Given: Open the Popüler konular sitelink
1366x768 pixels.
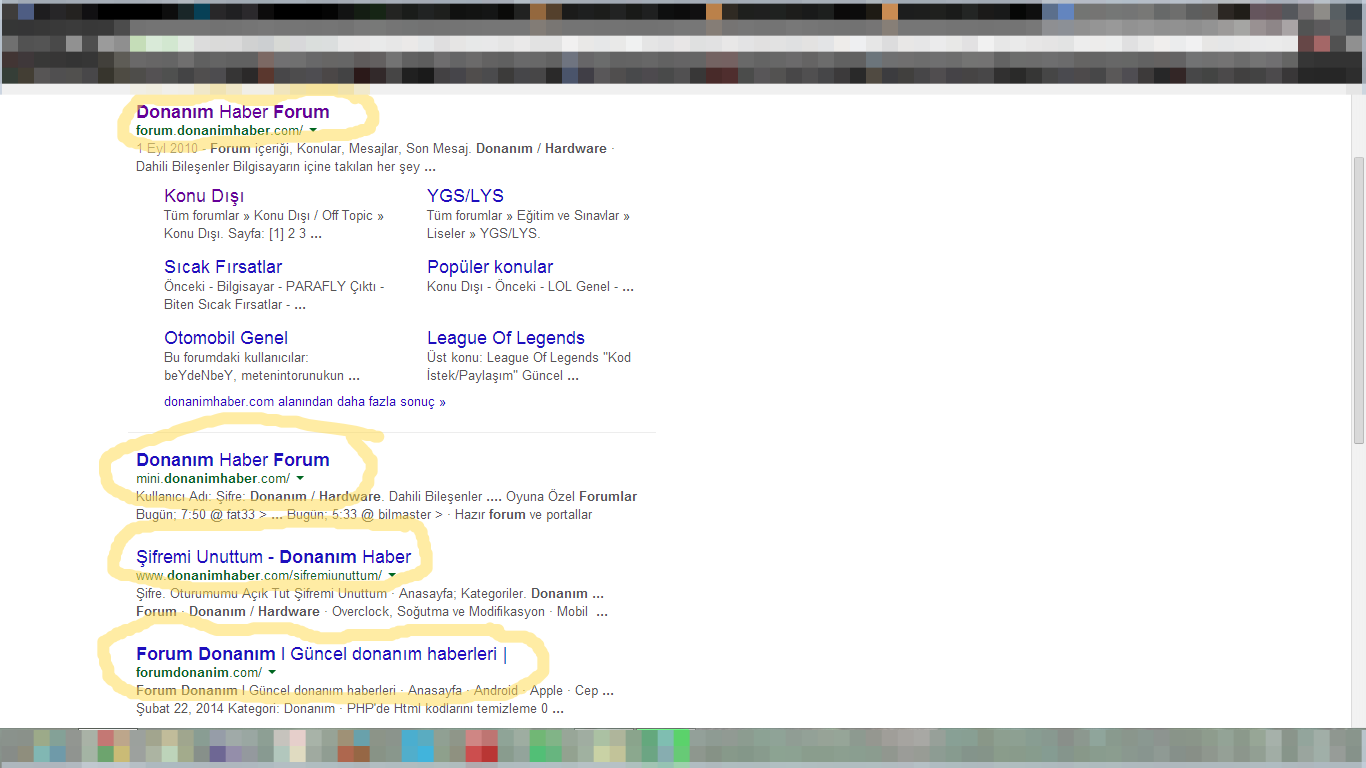Looking at the screenshot, I should [x=490, y=267].
